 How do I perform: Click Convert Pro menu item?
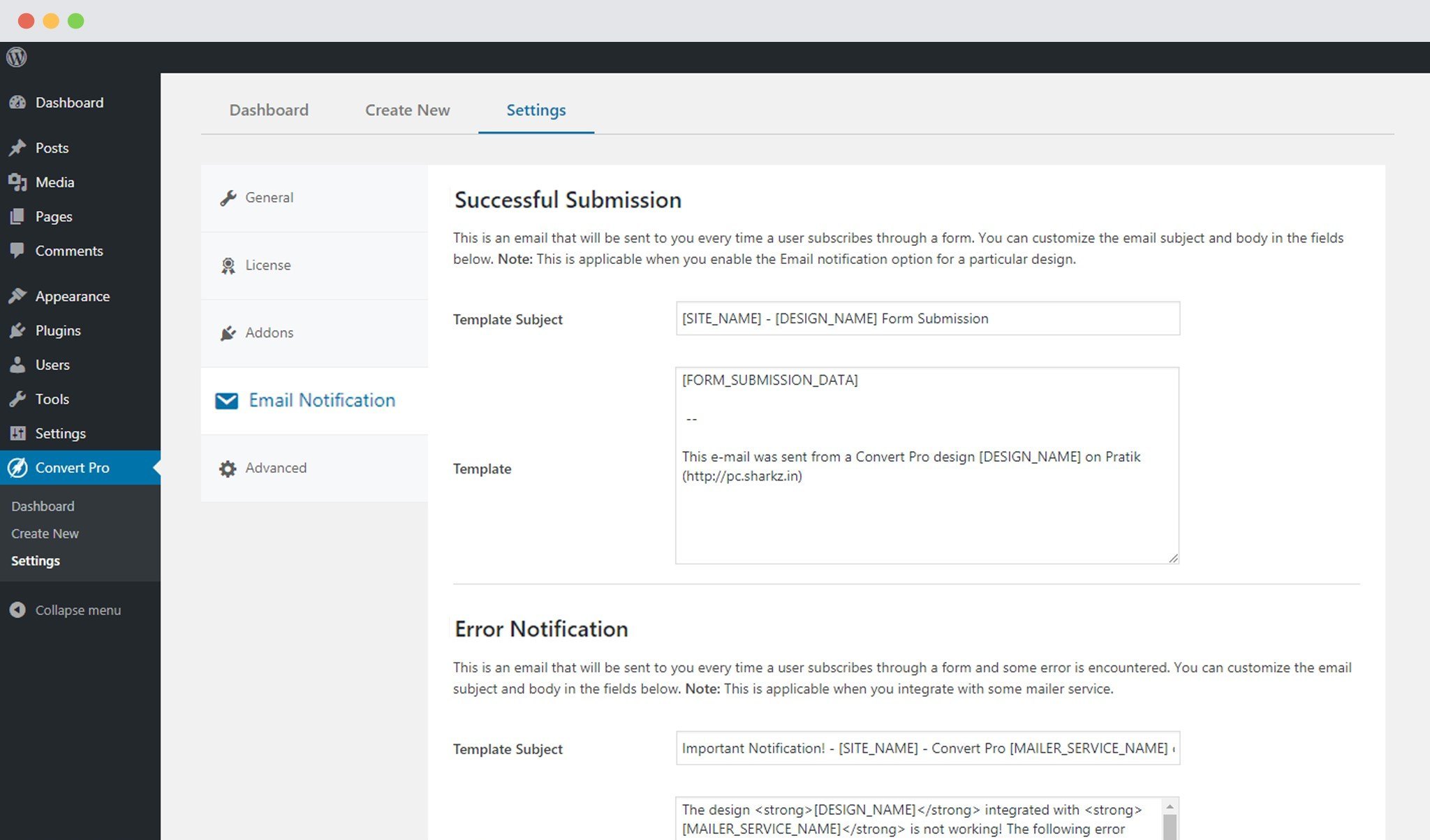(80, 468)
